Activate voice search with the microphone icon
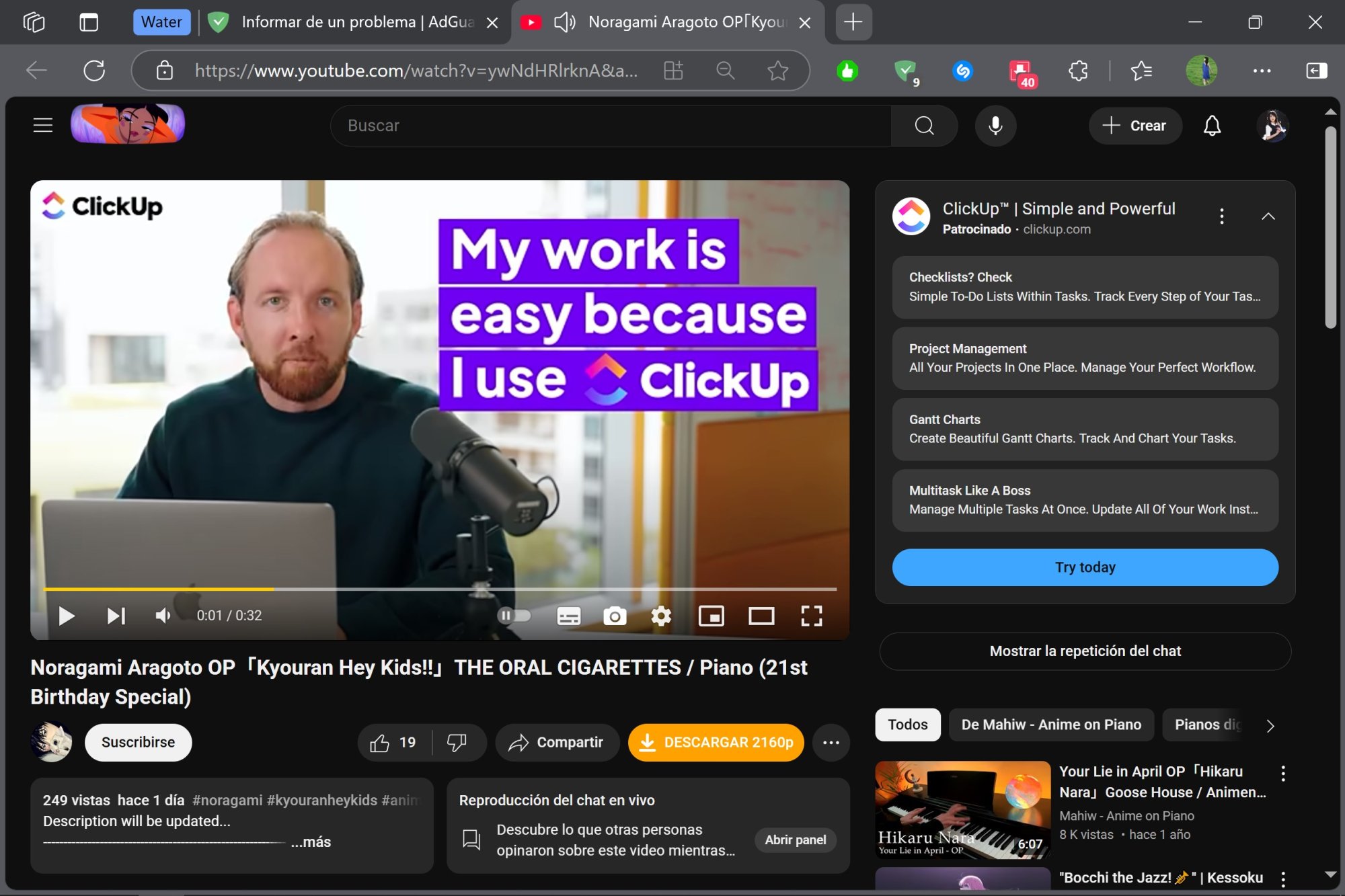1345x896 pixels. click(x=995, y=126)
